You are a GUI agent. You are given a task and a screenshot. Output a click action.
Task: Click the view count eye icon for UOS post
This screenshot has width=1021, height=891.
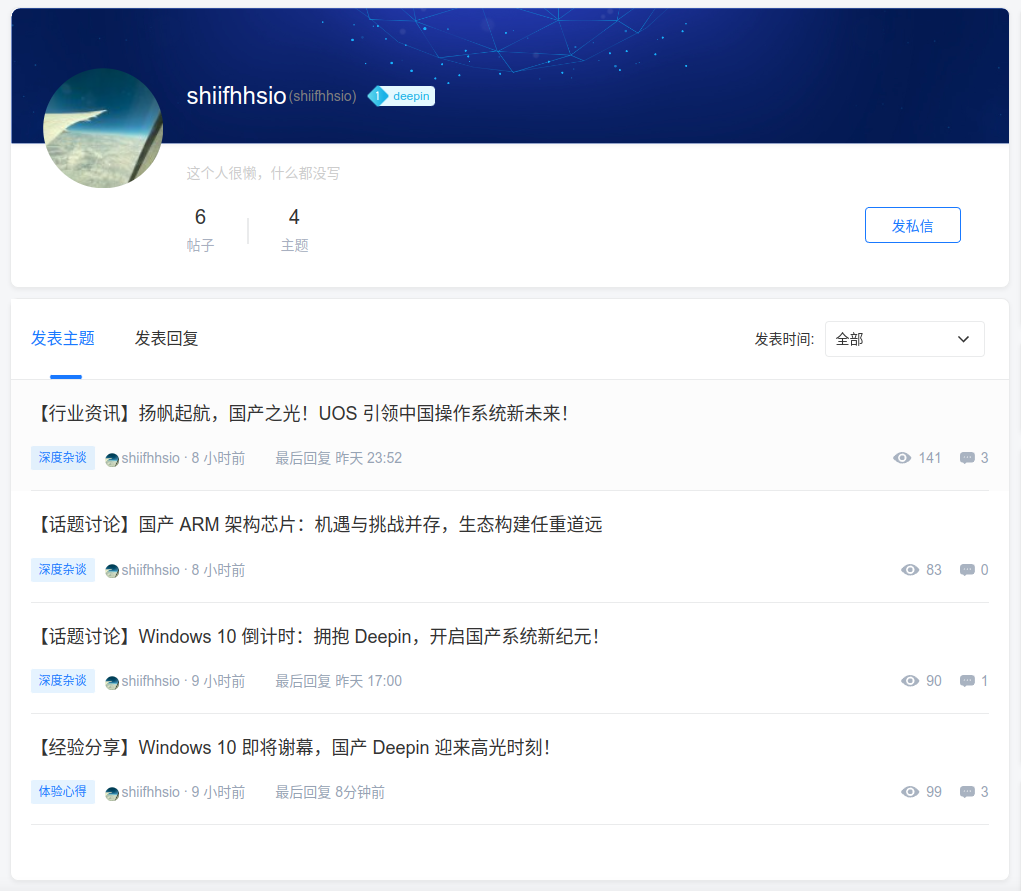coord(902,458)
